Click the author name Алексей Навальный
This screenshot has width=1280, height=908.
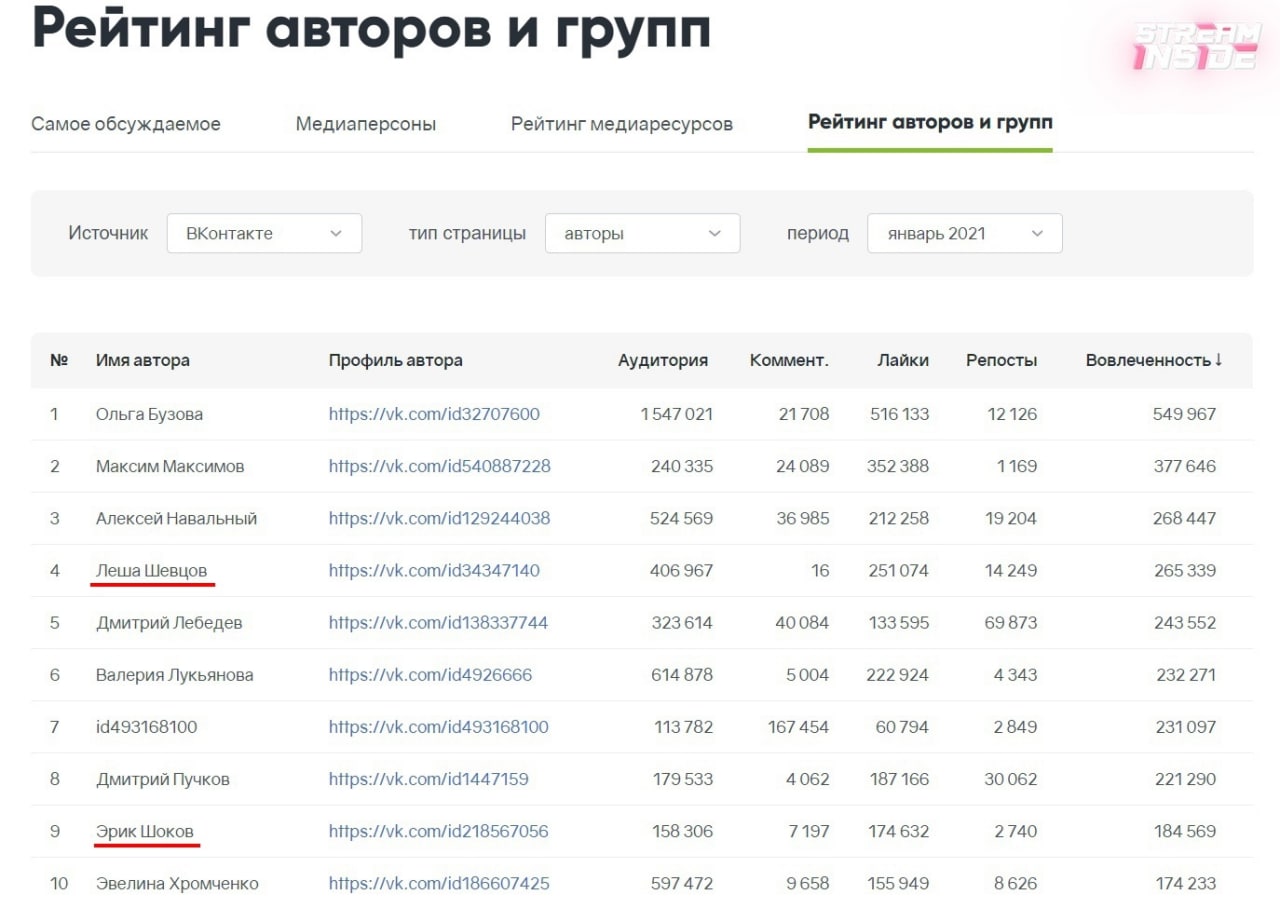(176, 518)
